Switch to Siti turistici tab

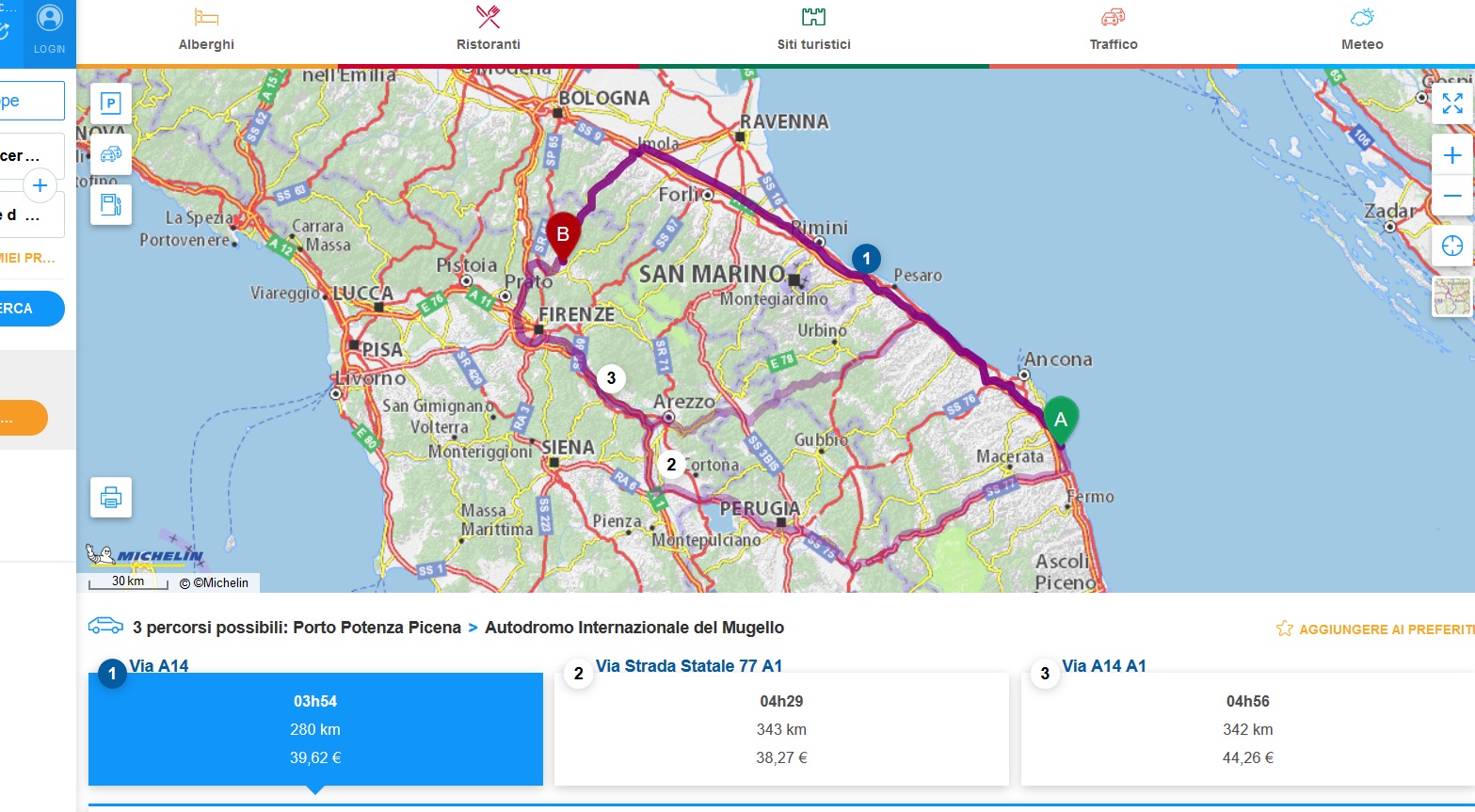tap(813, 30)
